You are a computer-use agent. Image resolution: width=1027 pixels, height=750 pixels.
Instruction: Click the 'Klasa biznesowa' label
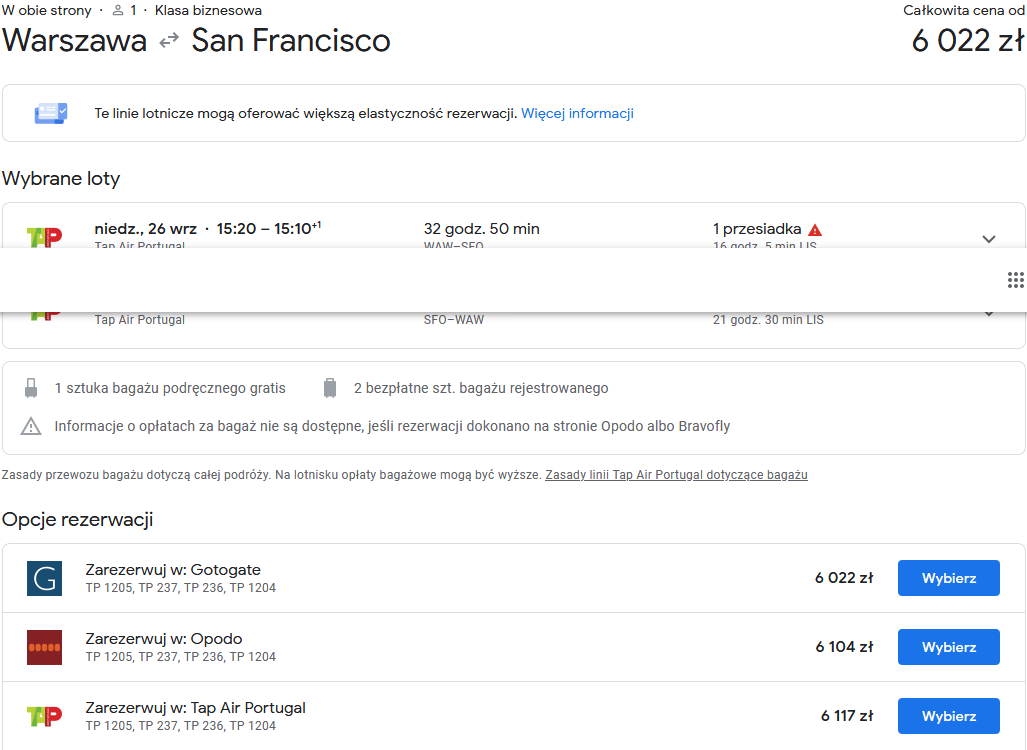[x=208, y=10]
